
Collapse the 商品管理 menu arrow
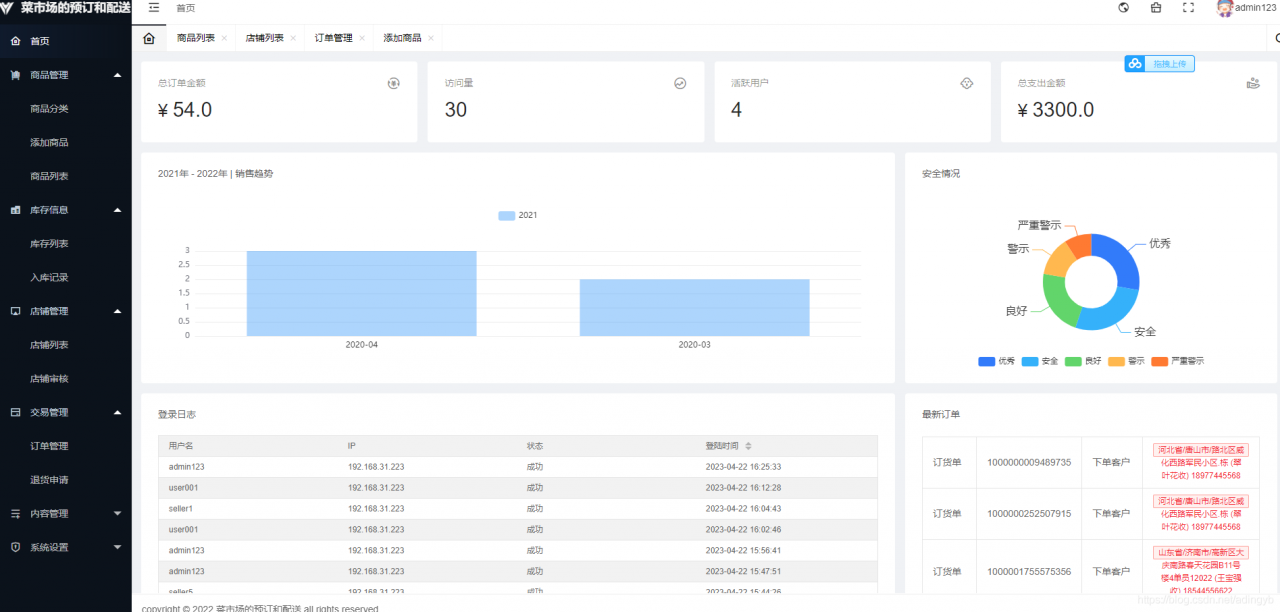[x=117, y=75]
